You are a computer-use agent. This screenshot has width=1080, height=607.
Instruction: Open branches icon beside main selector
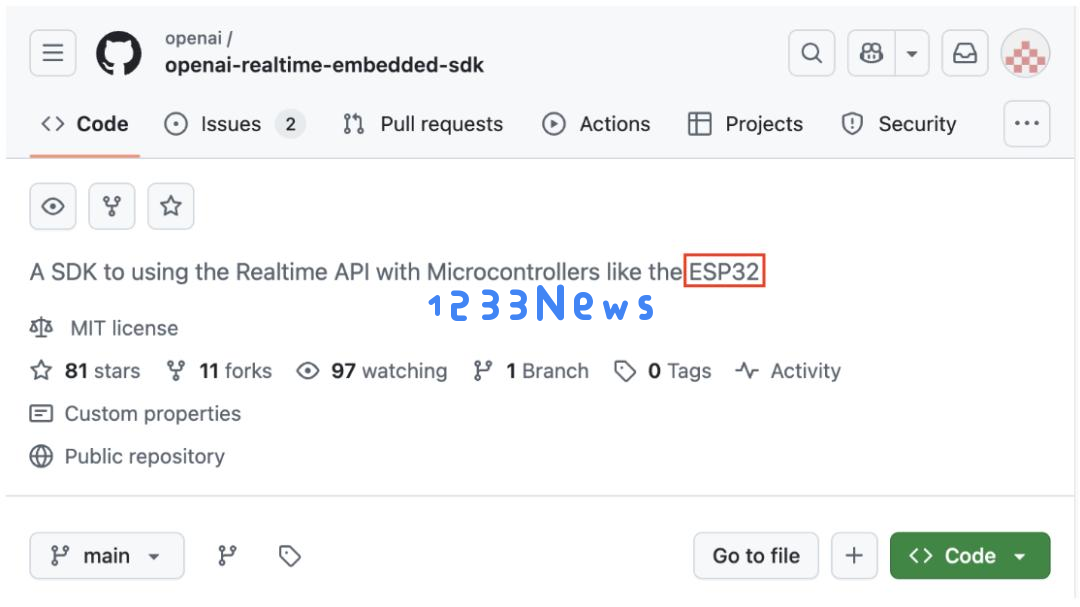tap(227, 555)
